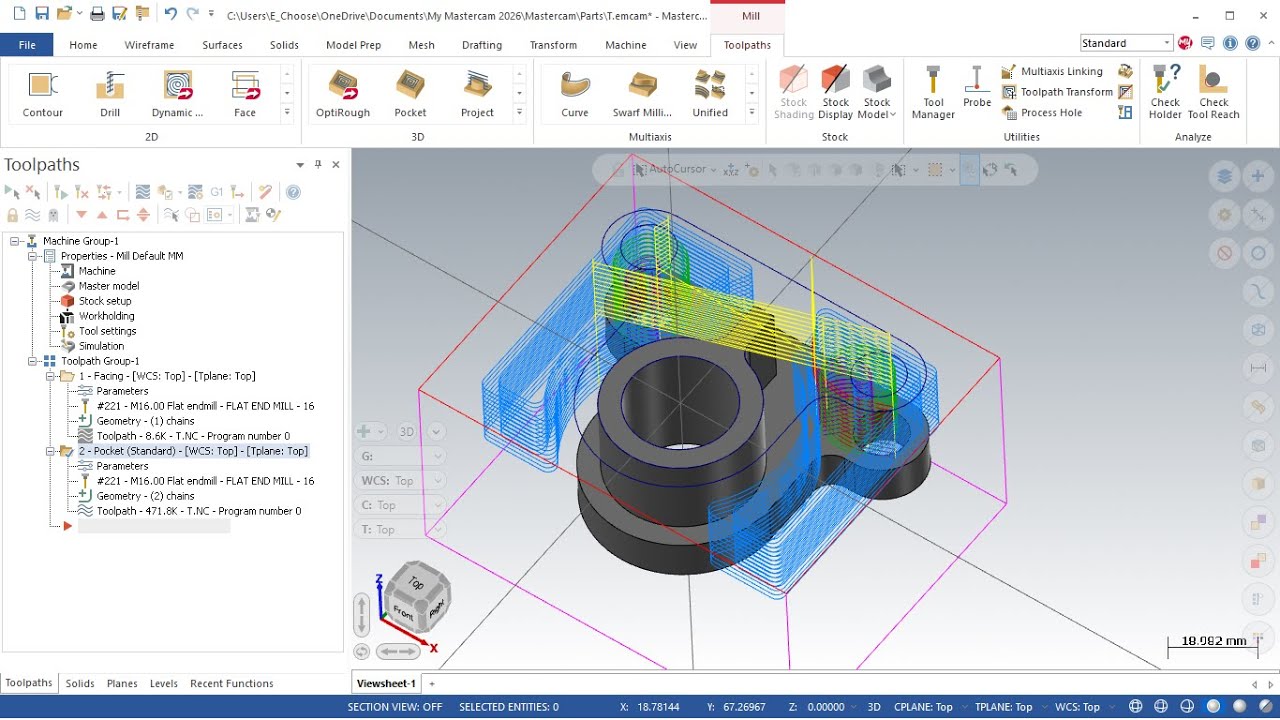The image size is (1280, 720).
Task: Select the 2 - Pocket (Standard) operation
Action: [193, 451]
